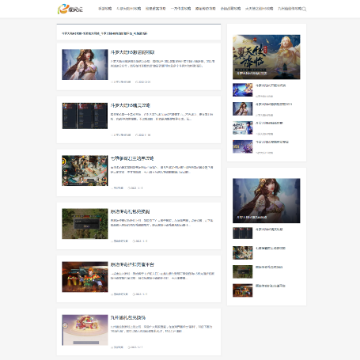Screen dimensions: 360x360
Task: Open the purple and beige game thumbnail
Action: (85, 330)
